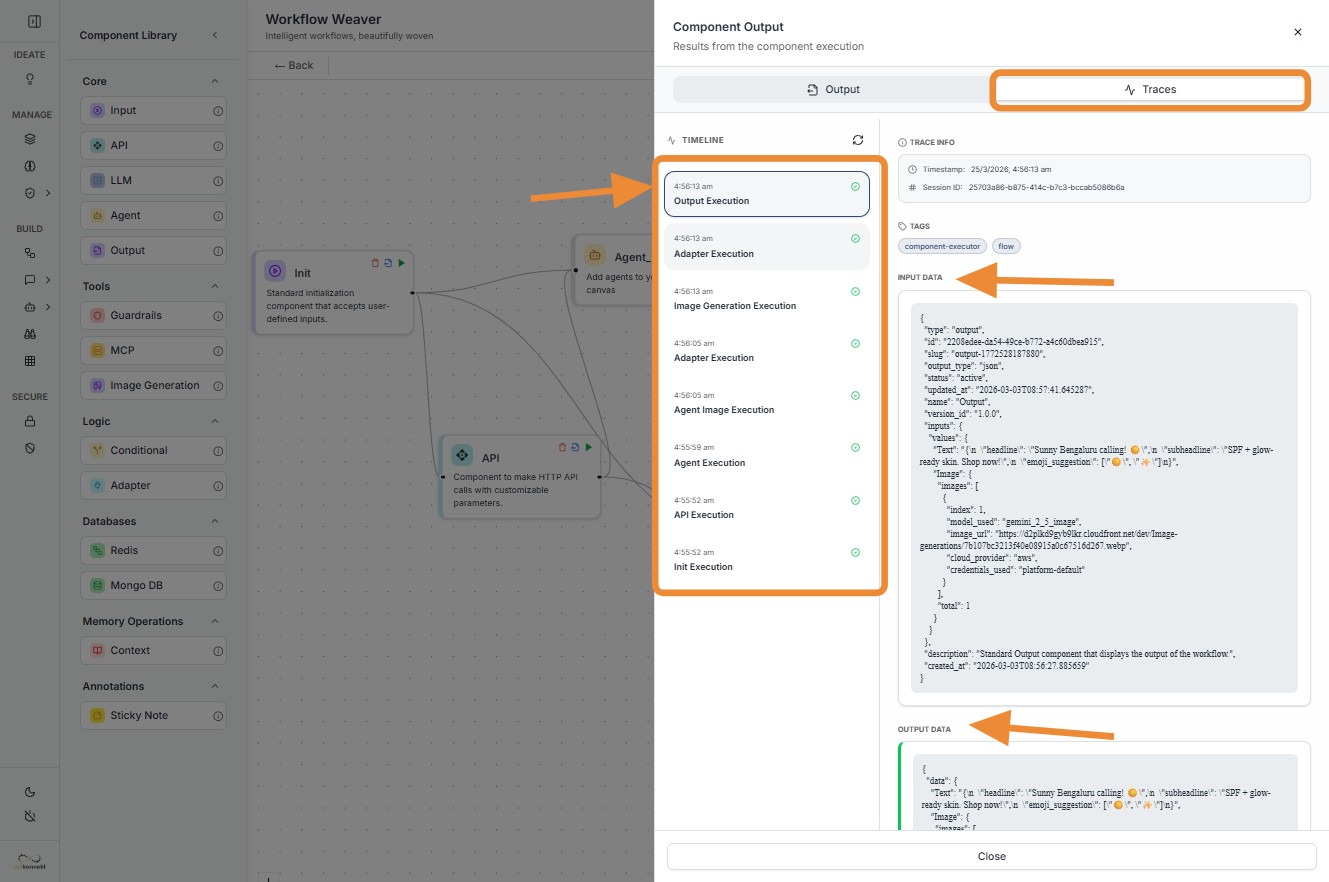Select Adapter Execution at 4:56:05 am

(766, 351)
